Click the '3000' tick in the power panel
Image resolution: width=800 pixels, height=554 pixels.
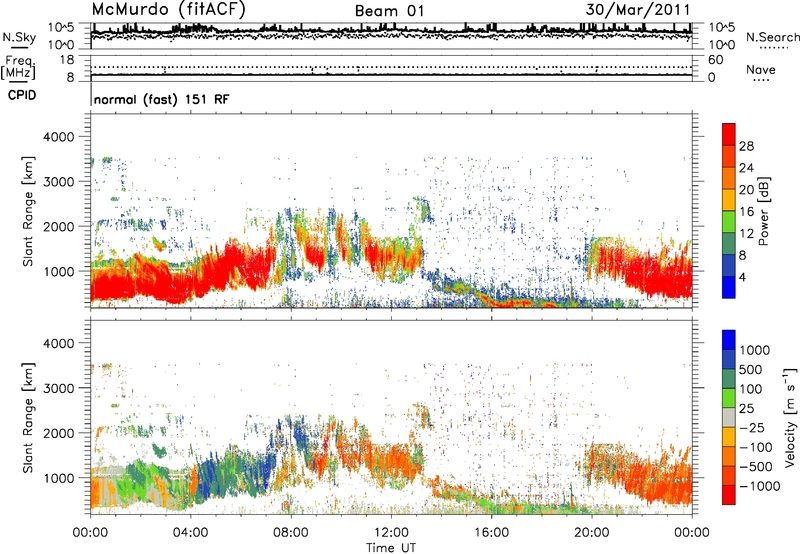(x=58, y=182)
